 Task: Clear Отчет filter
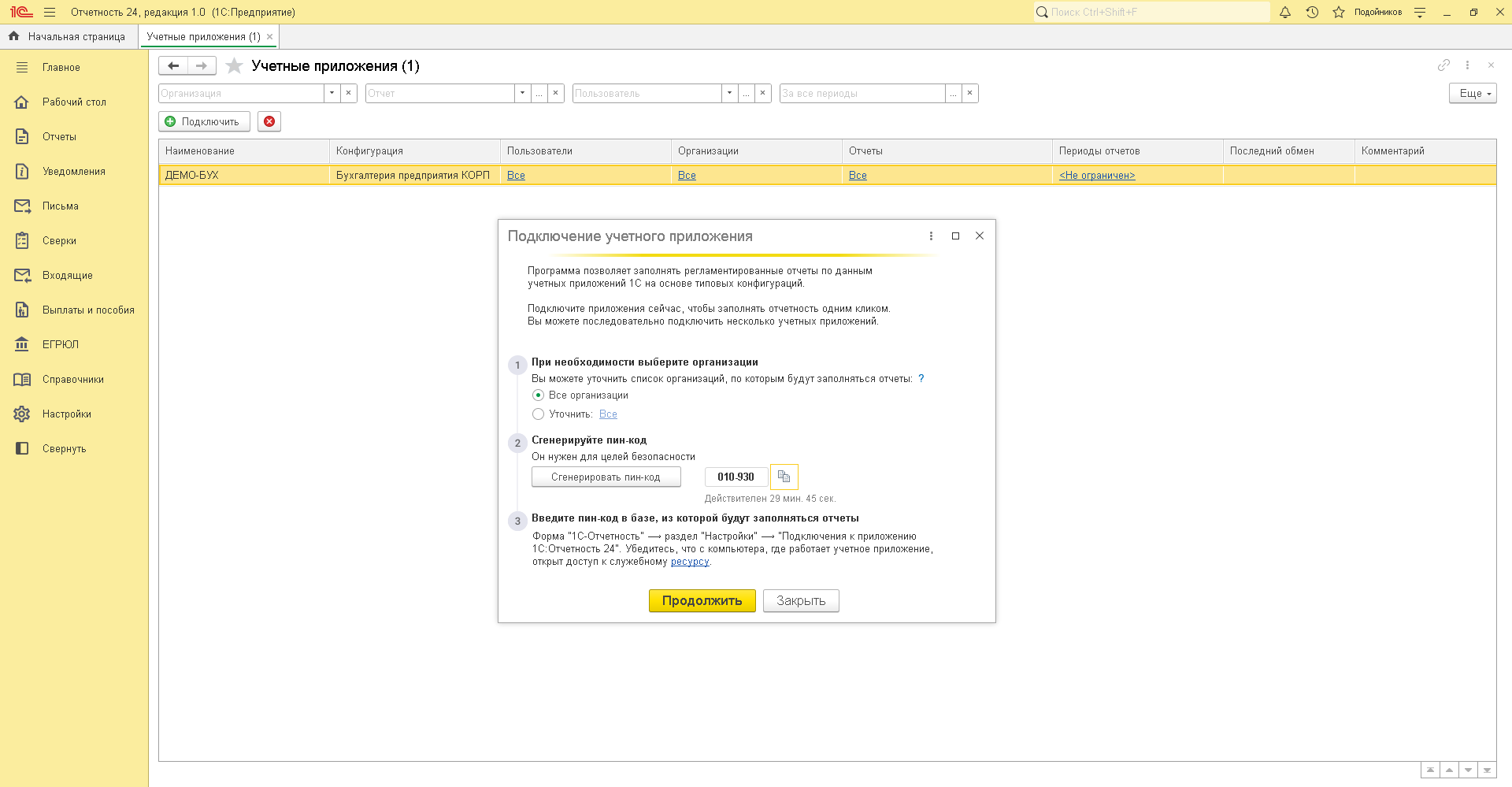point(556,93)
